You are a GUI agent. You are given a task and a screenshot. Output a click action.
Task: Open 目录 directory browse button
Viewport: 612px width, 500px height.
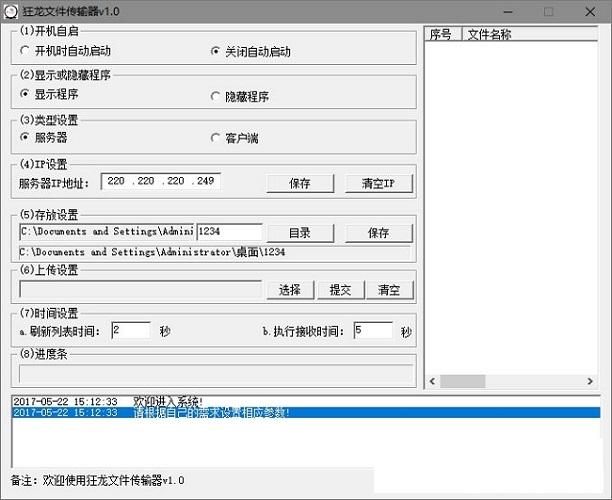tap(300, 233)
